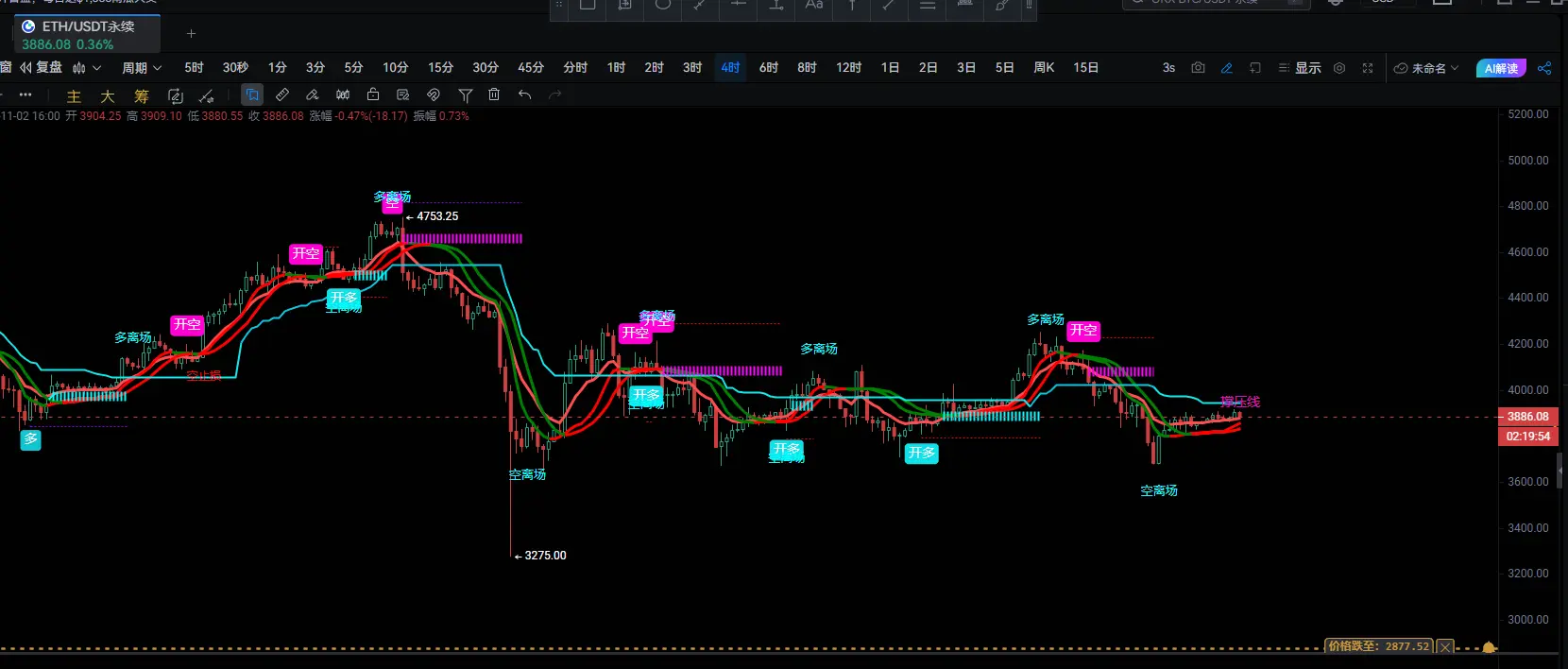
Task: Select the 15日 timeframe button
Action: click(x=1086, y=68)
